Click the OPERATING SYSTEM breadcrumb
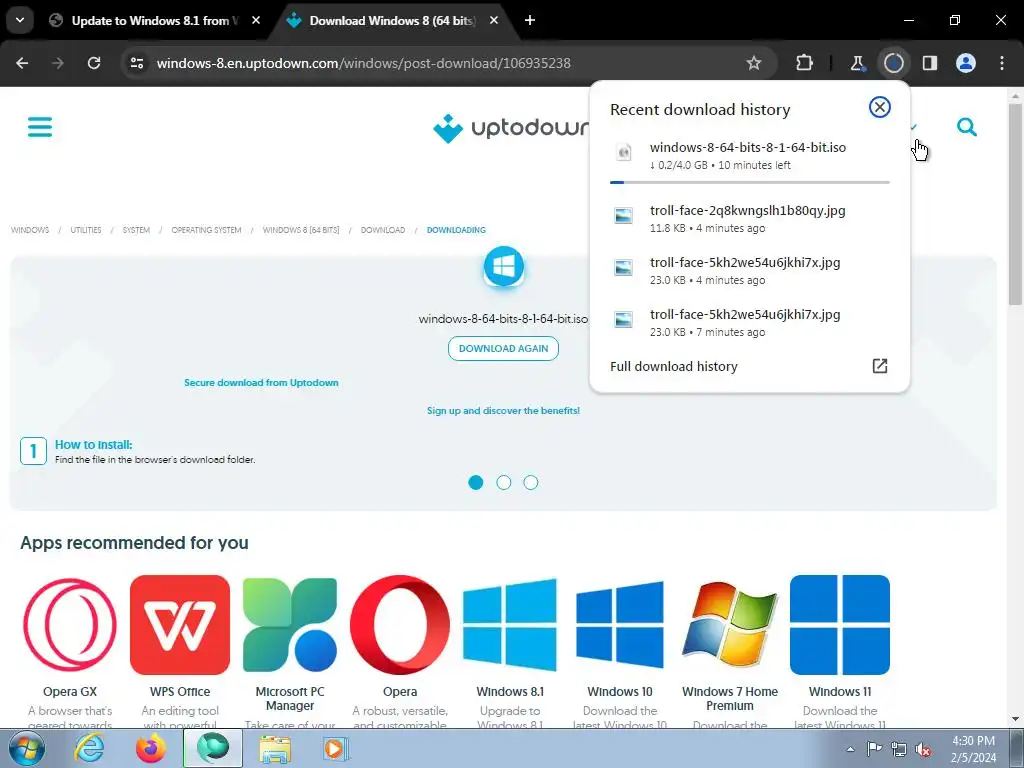Screen dimensions: 1024x768 (206, 230)
